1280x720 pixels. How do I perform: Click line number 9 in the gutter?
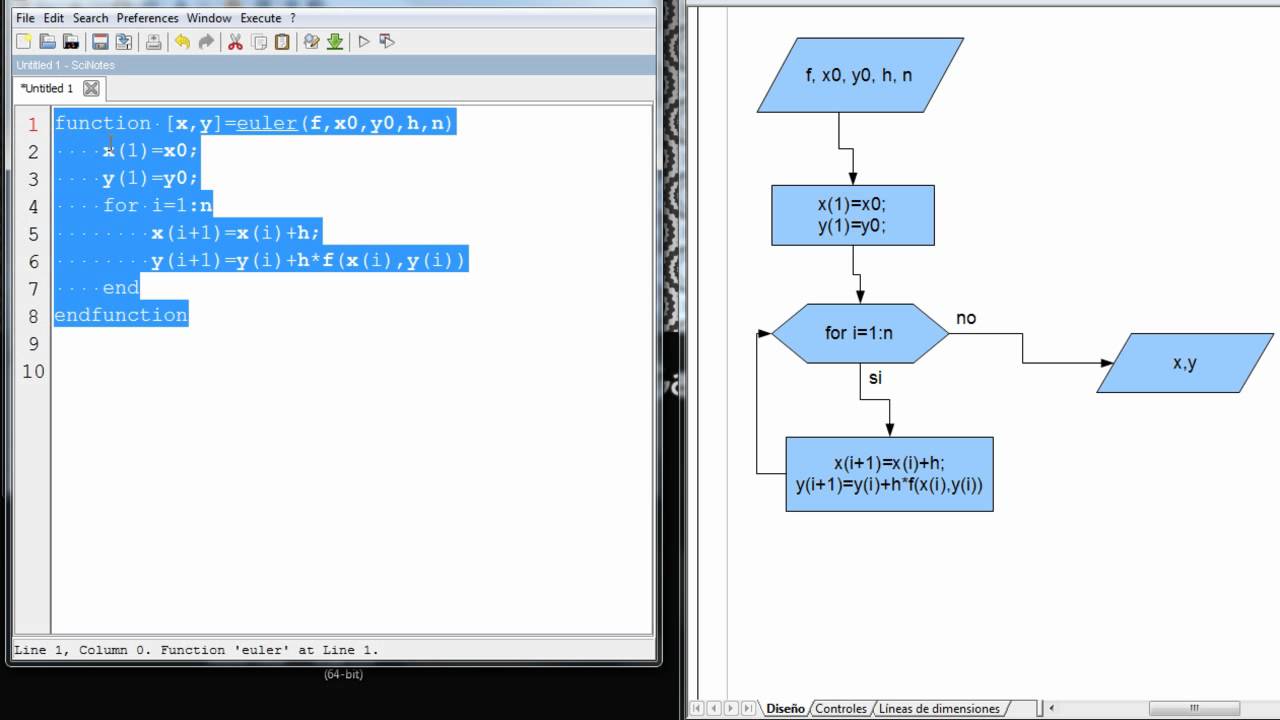coord(33,344)
